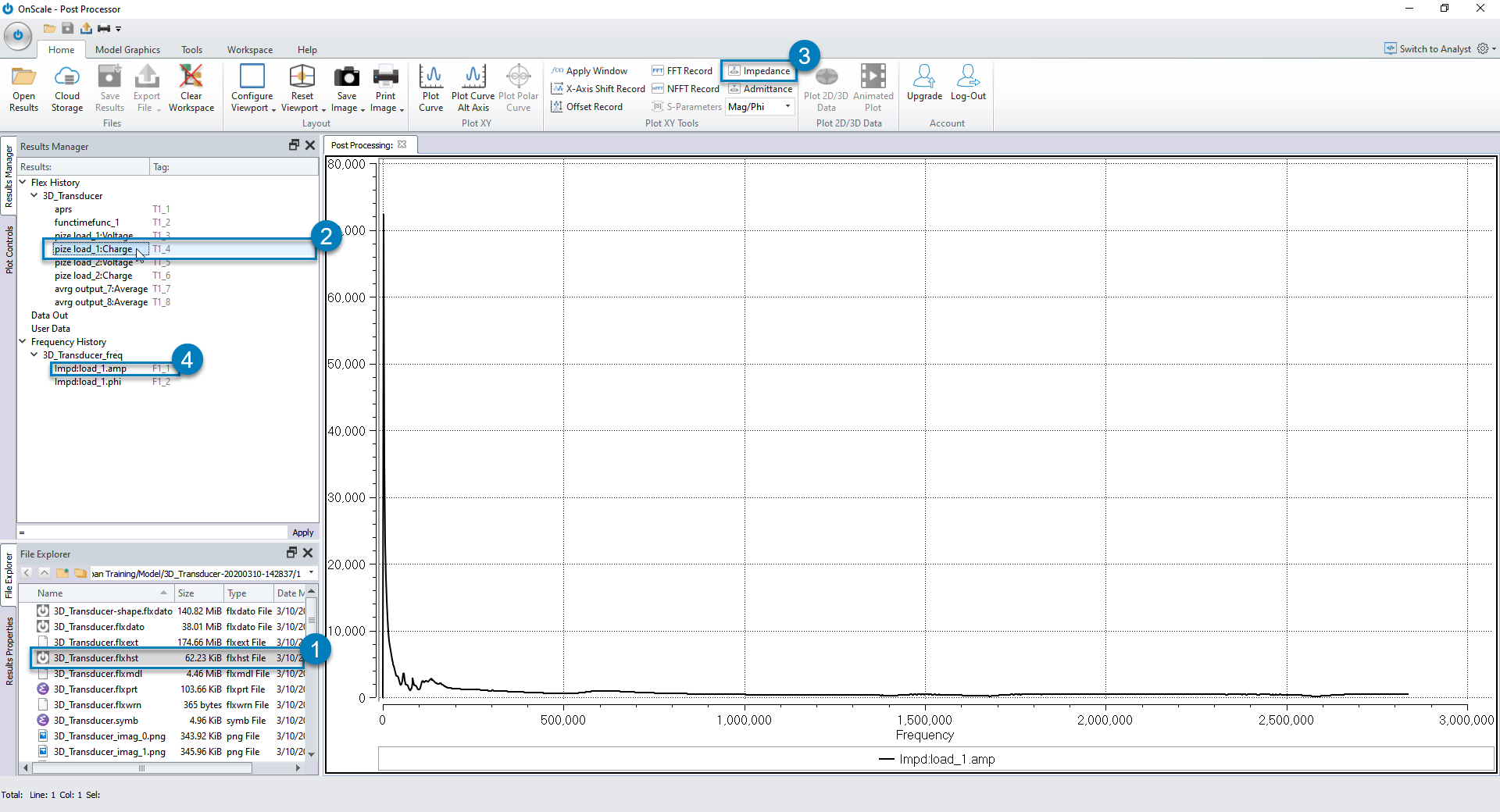The width and height of the screenshot is (1500, 812).
Task: Collapse the Flex History node
Action: (x=23, y=182)
